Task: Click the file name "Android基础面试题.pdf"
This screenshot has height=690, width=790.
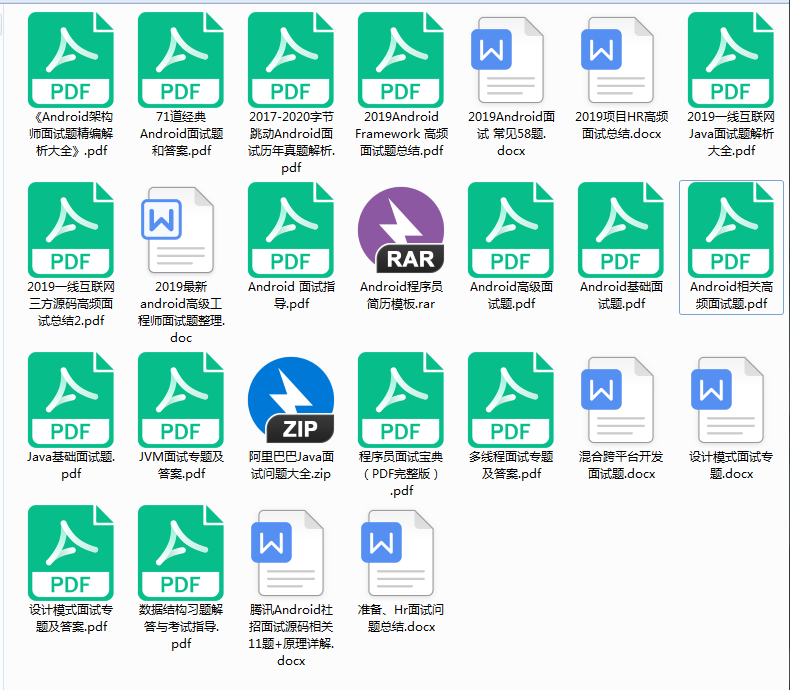Action: (621, 295)
